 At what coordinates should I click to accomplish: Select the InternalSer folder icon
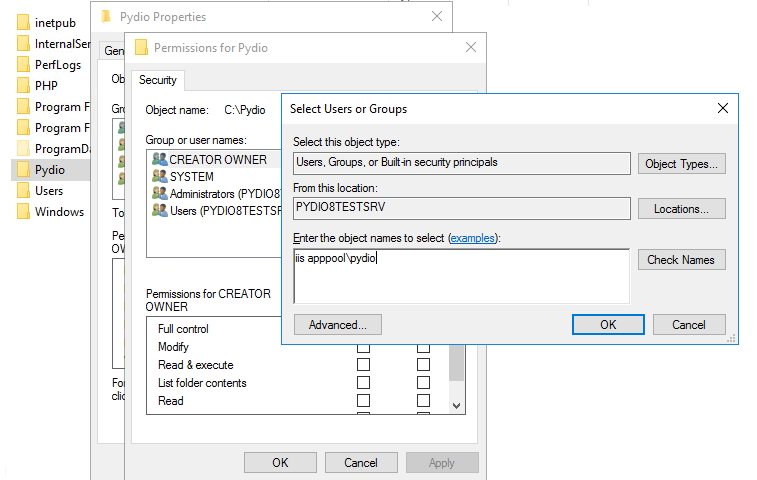click(23, 44)
